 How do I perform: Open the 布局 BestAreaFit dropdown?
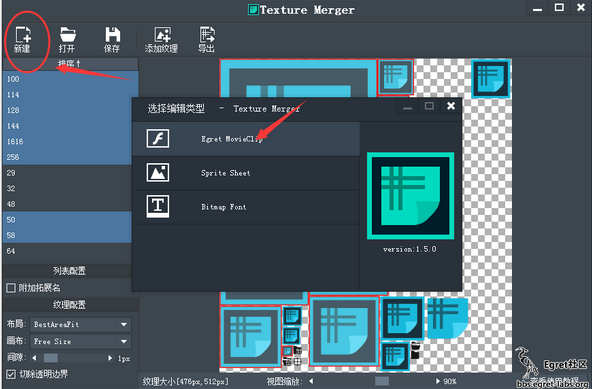(x=81, y=324)
